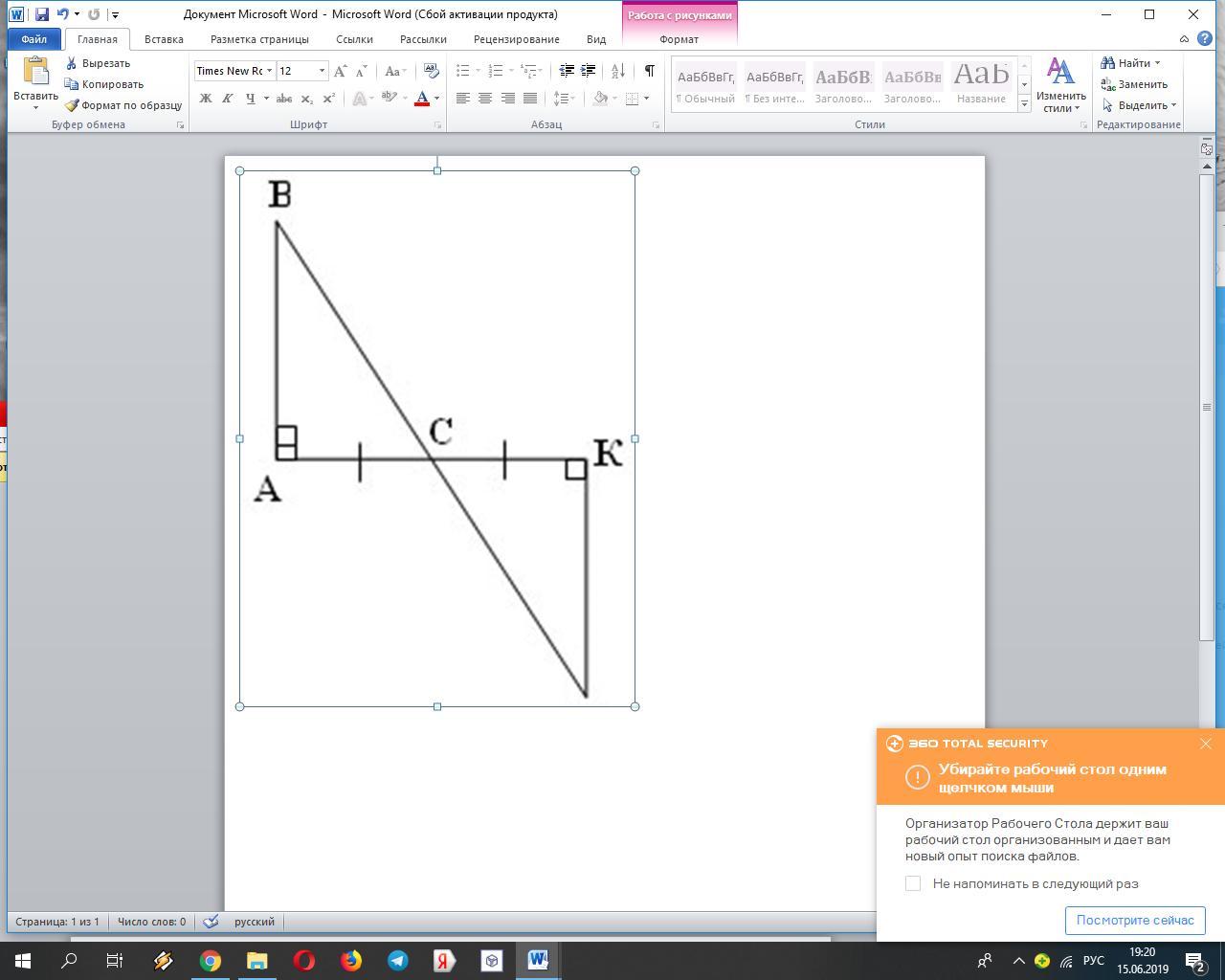Open the Change Case (Аа) dropdown
This screenshot has height=980, width=1225.
pos(395,71)
